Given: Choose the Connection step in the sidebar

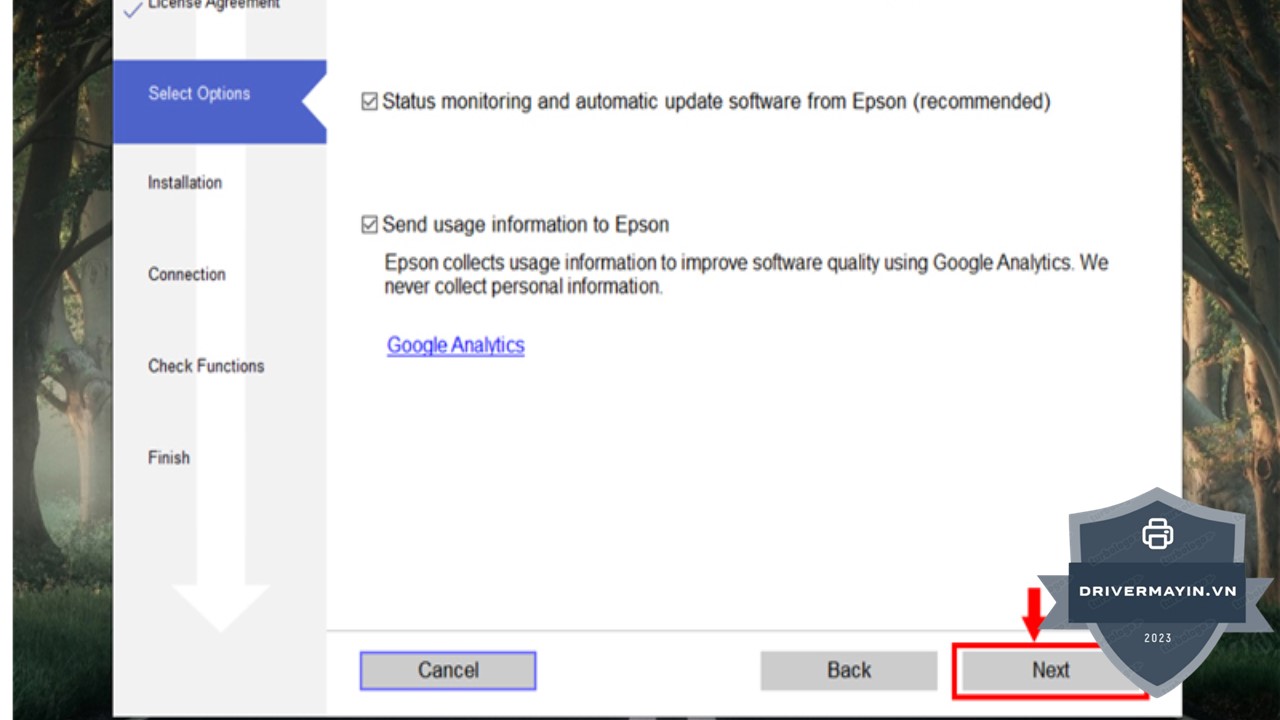Looking at the screenshot, I should coord(187,274).
